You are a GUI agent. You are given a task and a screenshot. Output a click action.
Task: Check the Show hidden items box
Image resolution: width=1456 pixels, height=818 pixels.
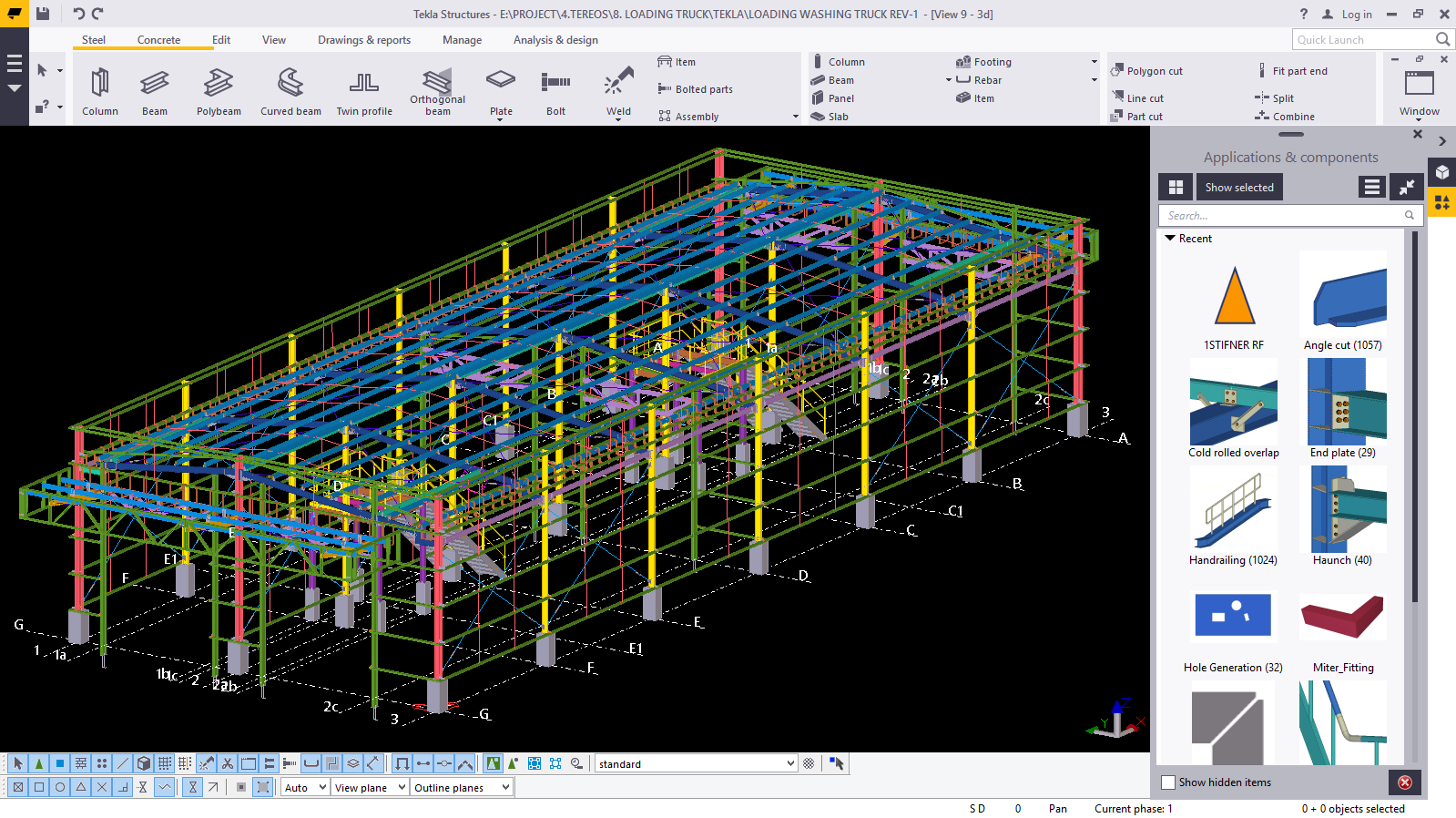pyautogui.click(x=1168, y=782)
